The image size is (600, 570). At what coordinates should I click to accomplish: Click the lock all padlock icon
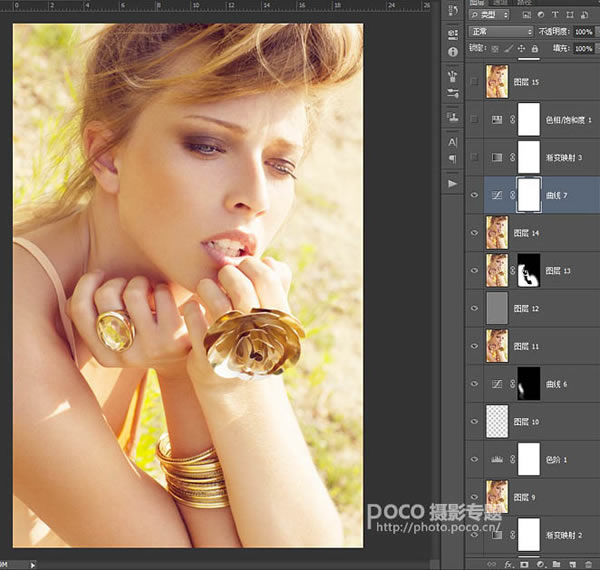pyautogui.click(x=535, y=49)
